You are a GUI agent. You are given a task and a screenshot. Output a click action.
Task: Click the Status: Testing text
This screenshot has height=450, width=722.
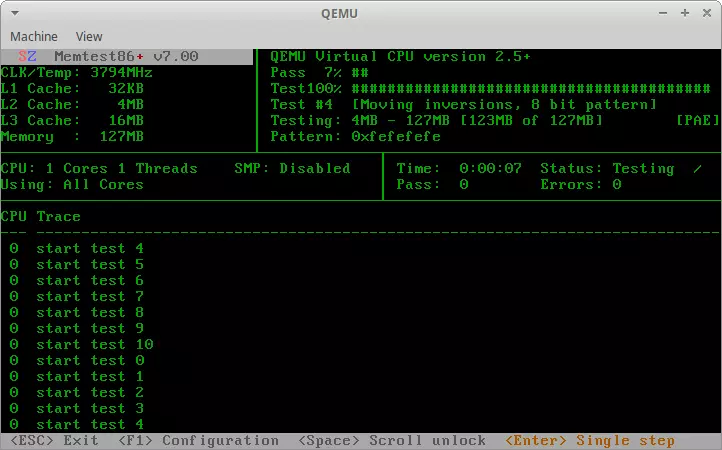[607, 169]
